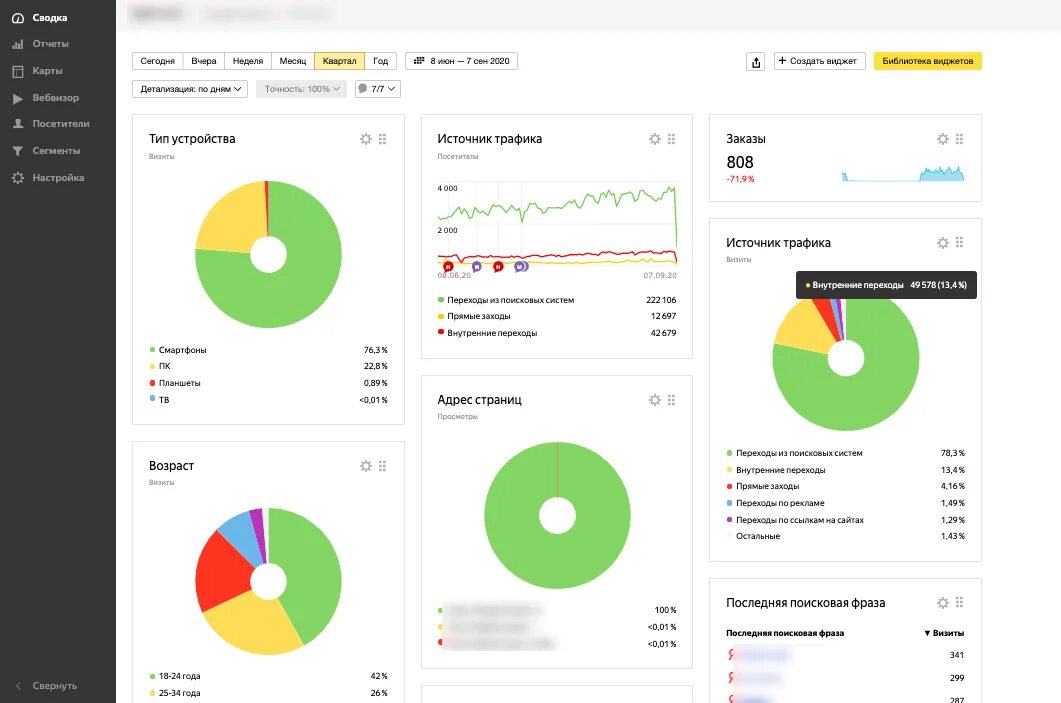Image resolution: width=1061 pixels, height=703 pixels.
Task: Select the Квартал period tab
Action: pos(339,61)
